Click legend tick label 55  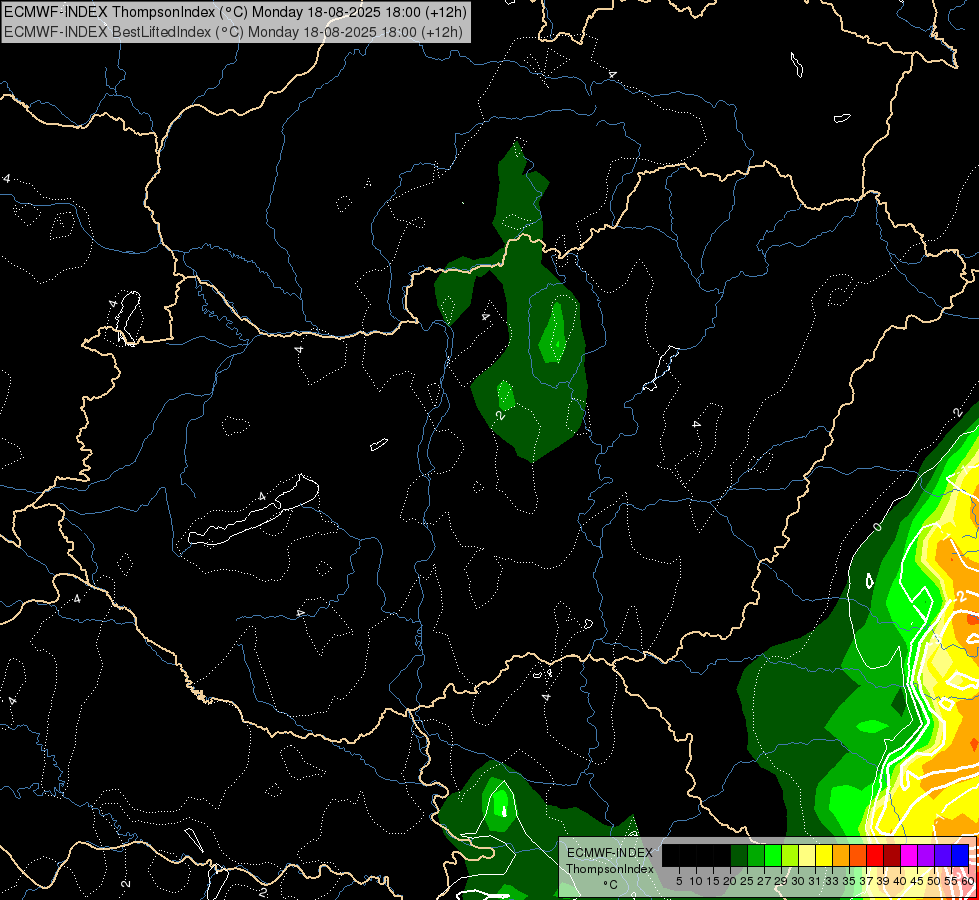(950, 881)
